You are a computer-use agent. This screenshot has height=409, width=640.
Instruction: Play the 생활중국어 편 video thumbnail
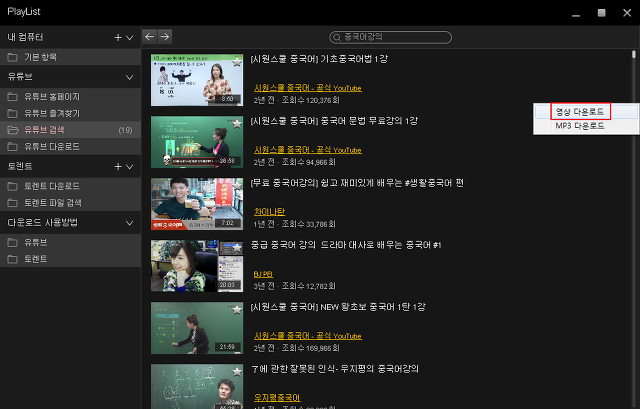tap(197, 204)
